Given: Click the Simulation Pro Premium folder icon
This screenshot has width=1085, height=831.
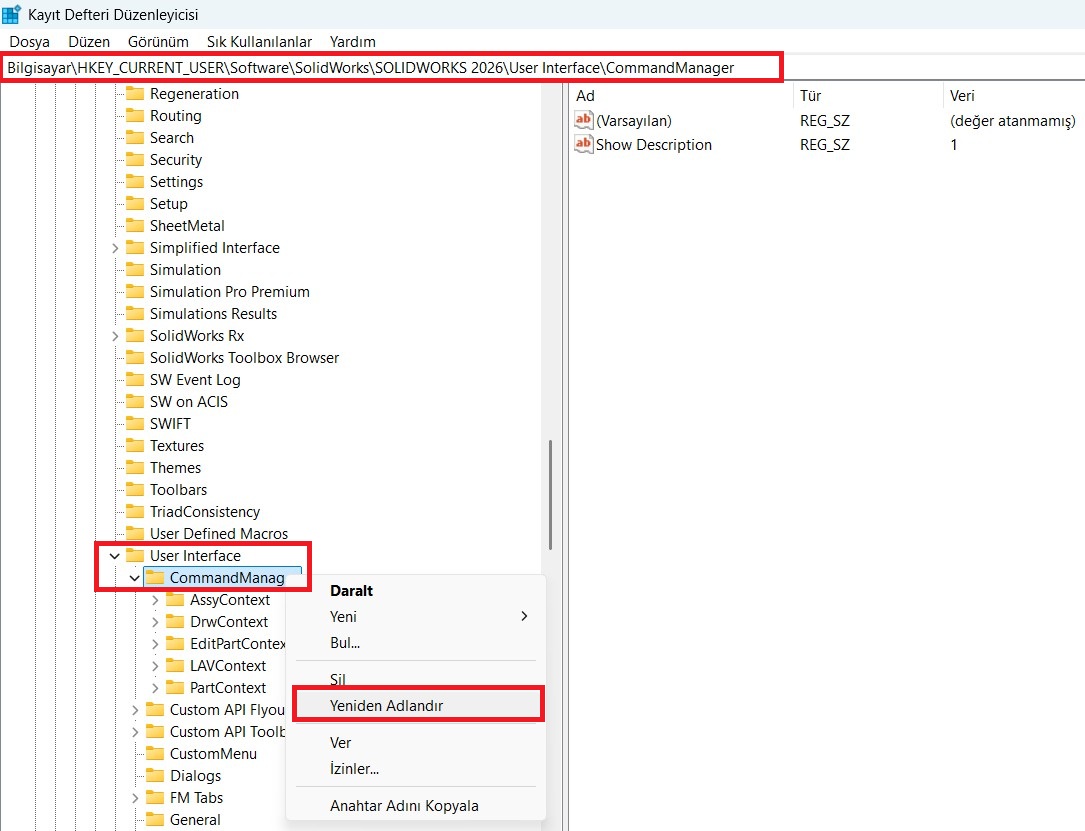Looking at the screenshot, I should tap(135, 291).
